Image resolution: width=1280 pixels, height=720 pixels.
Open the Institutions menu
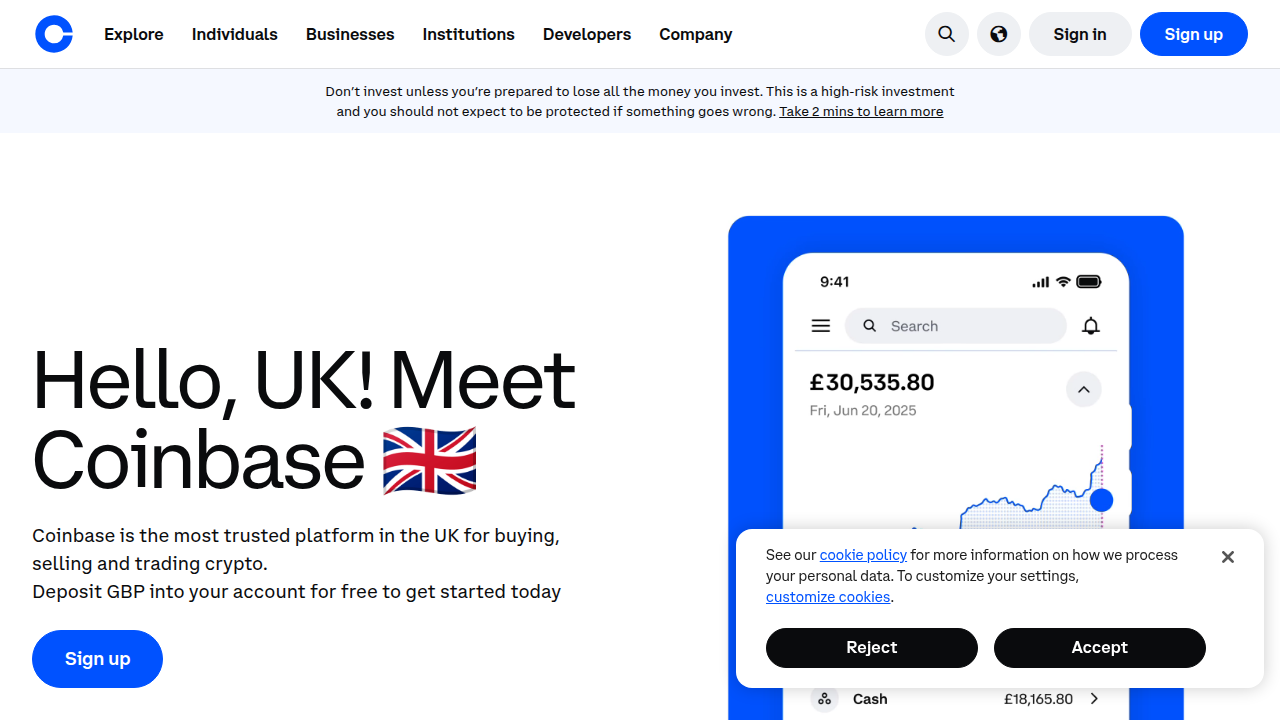[x=468, y=34]
